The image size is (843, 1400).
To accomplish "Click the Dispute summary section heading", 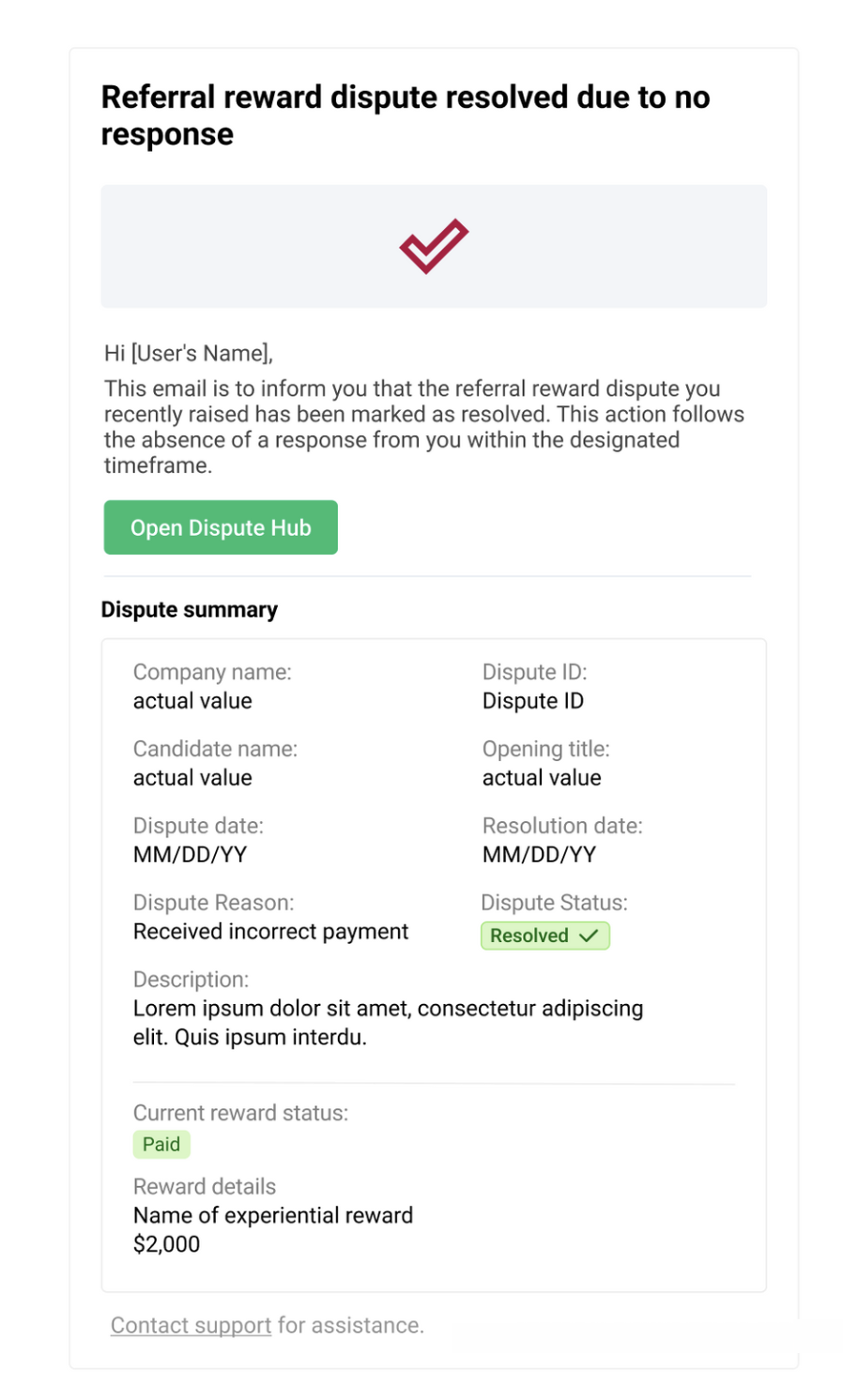I will coord(190,610).
